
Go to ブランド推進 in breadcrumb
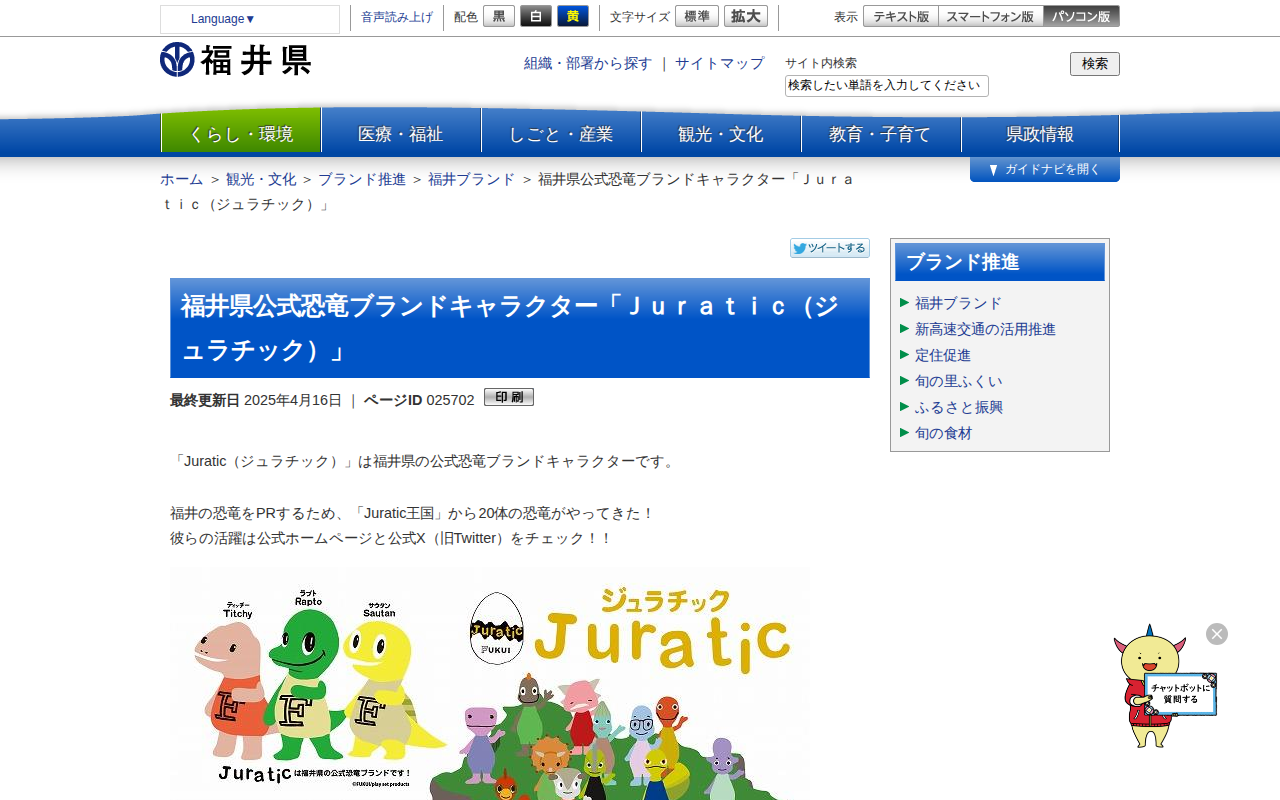coord(362,179)
